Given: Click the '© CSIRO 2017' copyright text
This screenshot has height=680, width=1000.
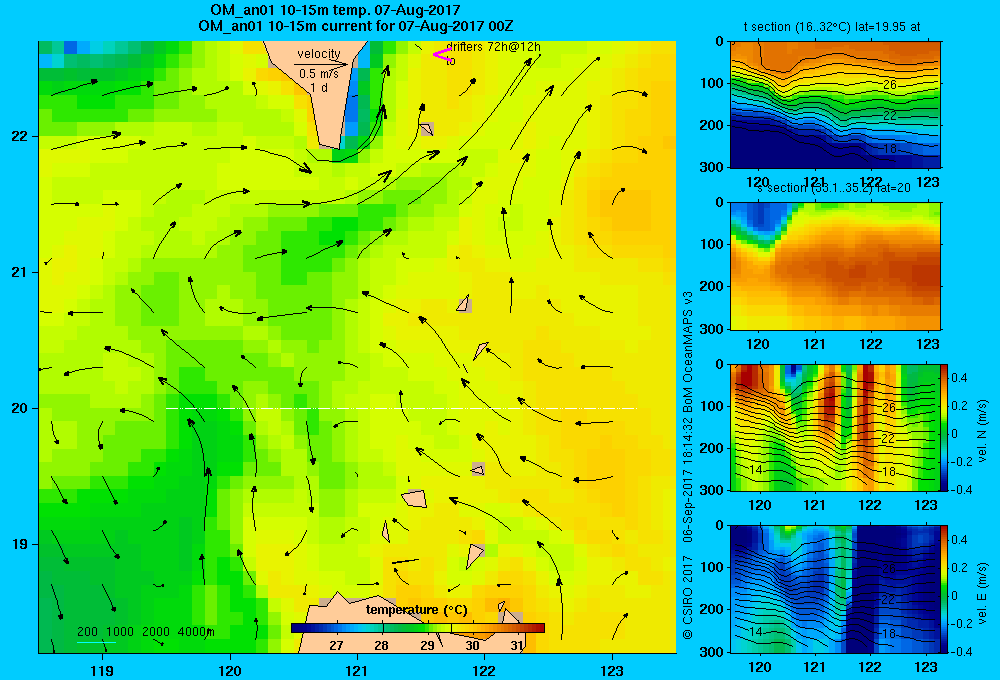Looking at the screenshot, I should coord(688,597).
